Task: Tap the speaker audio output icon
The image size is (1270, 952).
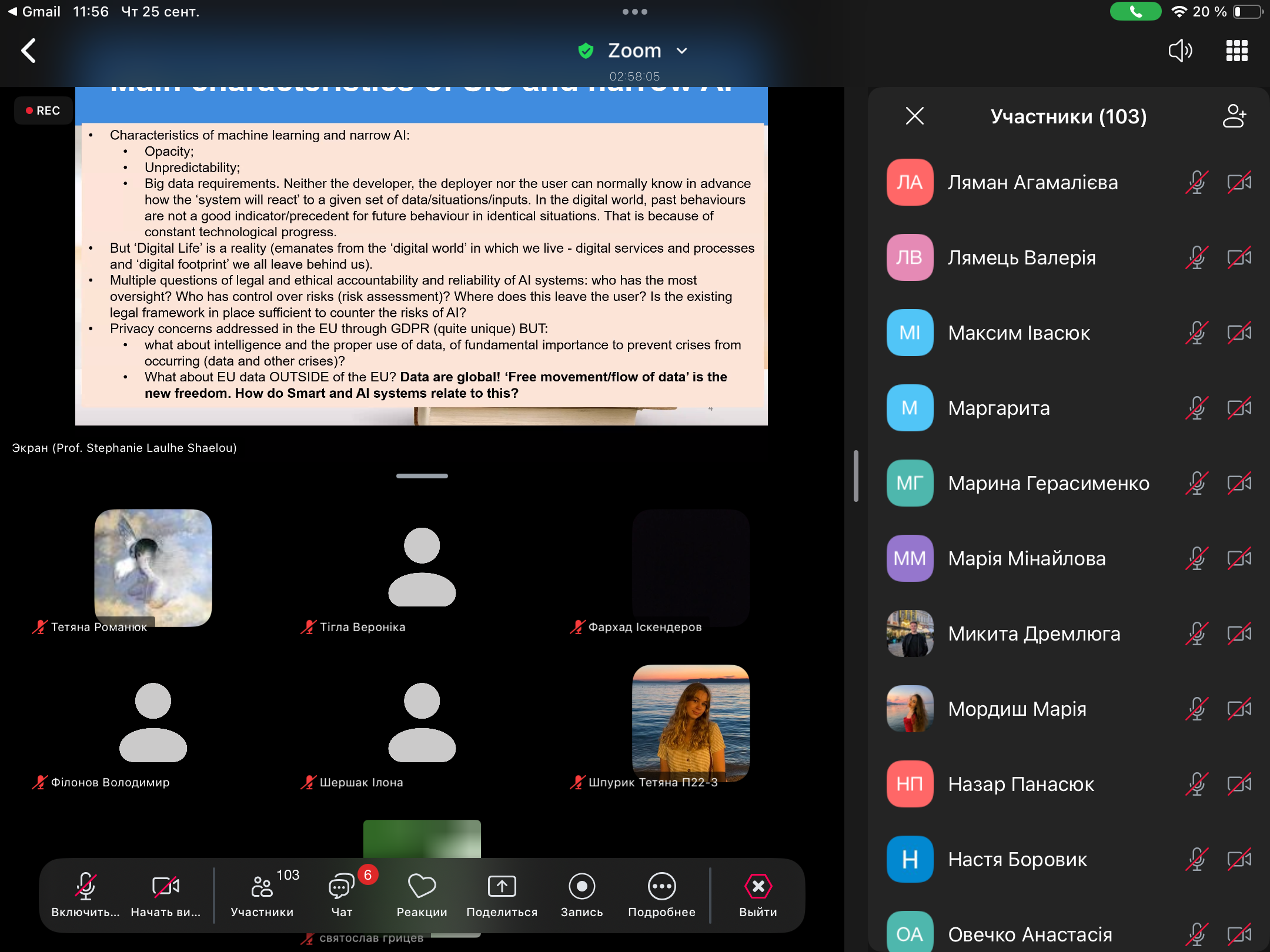Action: pos(1179,51)
